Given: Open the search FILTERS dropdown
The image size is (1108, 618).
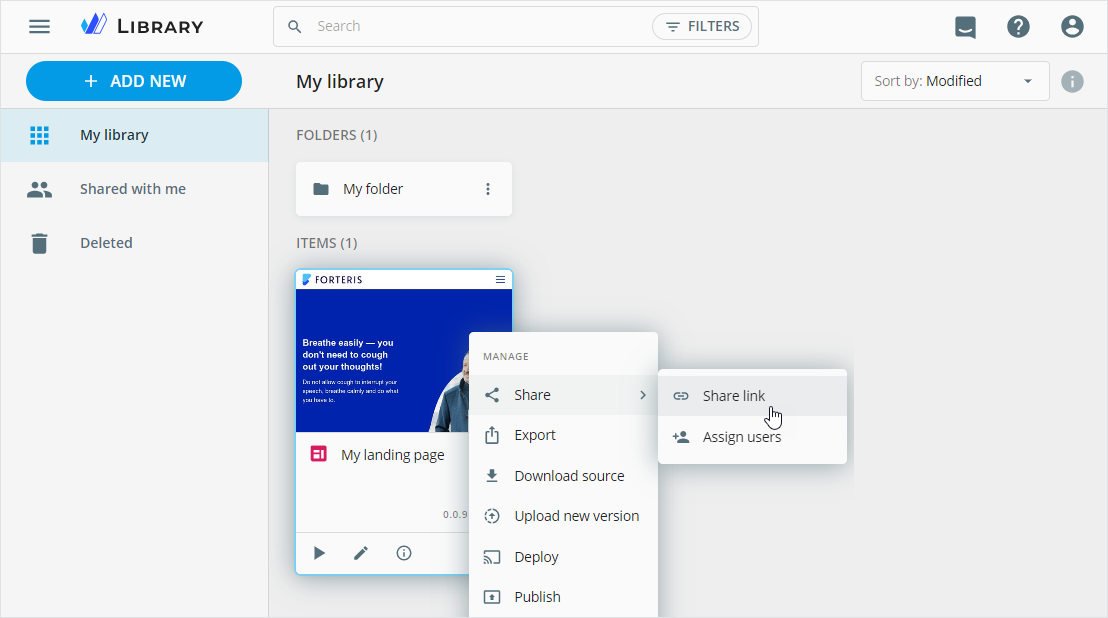Looking at the screenshot, I should 702,27.
